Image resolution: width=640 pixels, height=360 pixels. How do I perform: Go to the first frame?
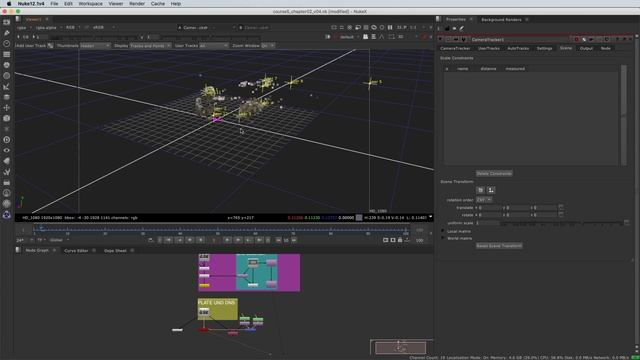pos(168,240)
